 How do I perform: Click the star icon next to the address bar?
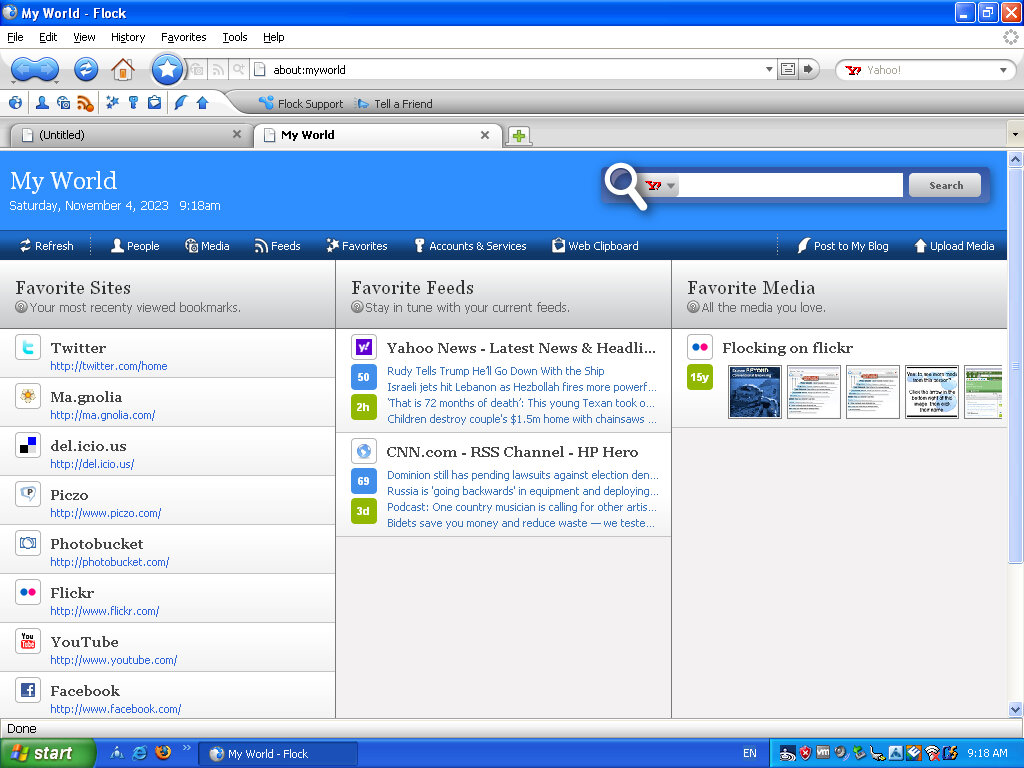tap(167, 70)
